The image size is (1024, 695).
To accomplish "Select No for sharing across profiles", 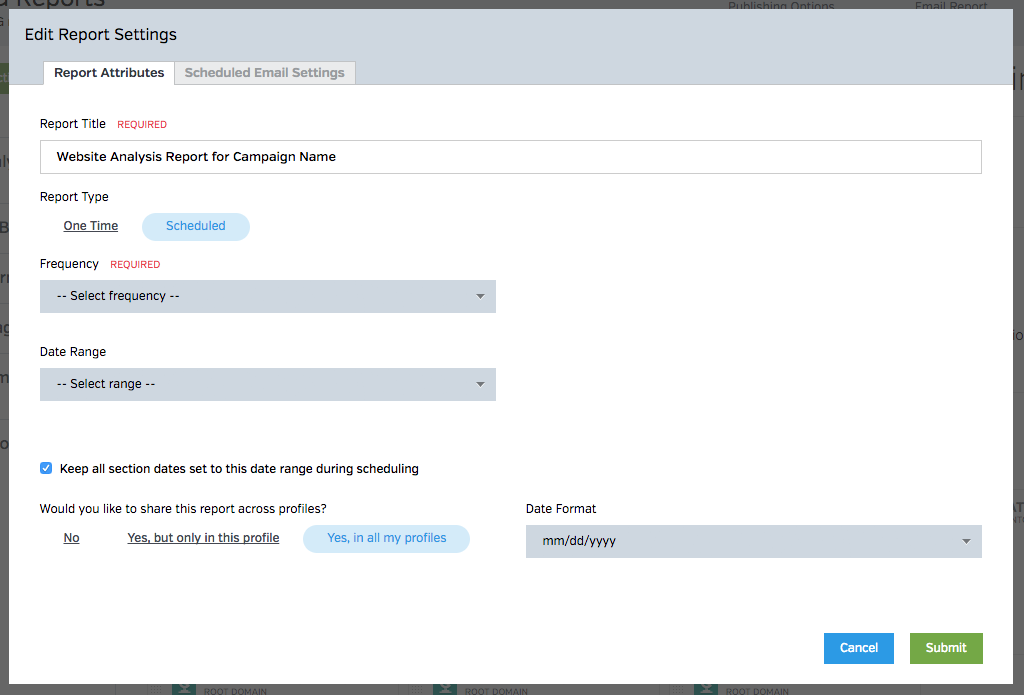I will tap(72, 538).
